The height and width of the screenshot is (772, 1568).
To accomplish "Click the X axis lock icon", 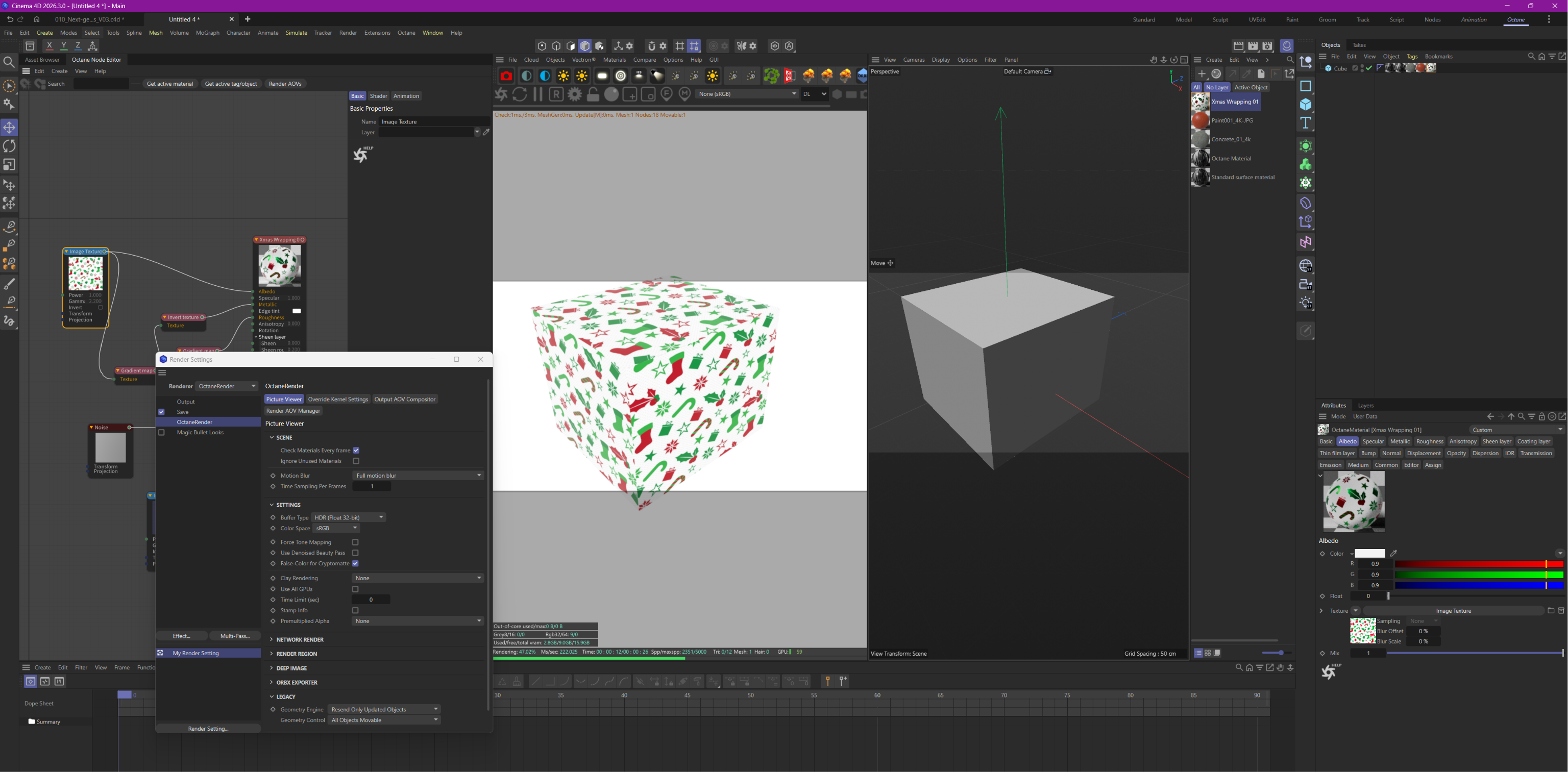I will point(50,45).
